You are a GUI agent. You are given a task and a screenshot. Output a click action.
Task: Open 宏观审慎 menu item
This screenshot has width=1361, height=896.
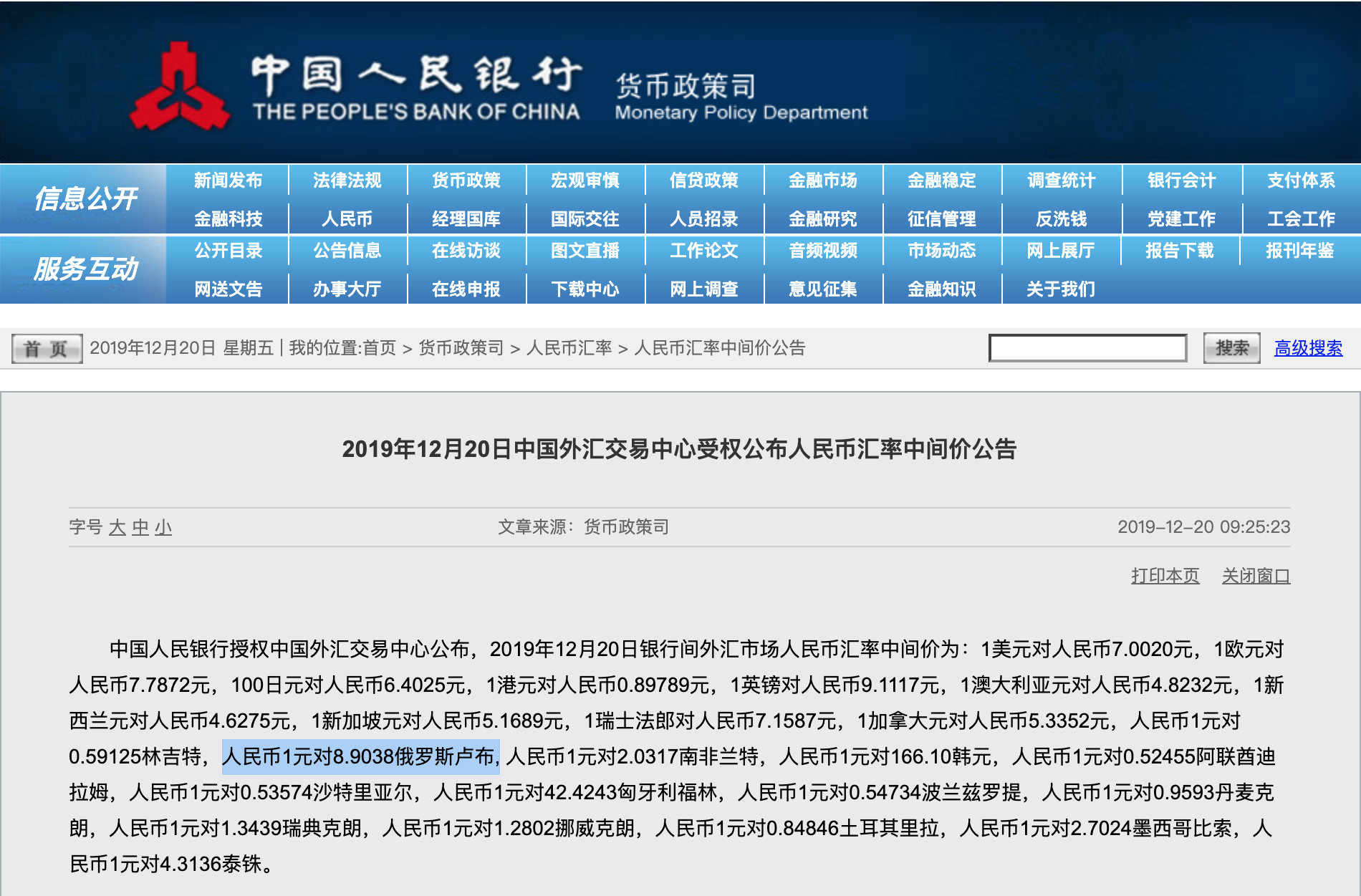point(585,180)
